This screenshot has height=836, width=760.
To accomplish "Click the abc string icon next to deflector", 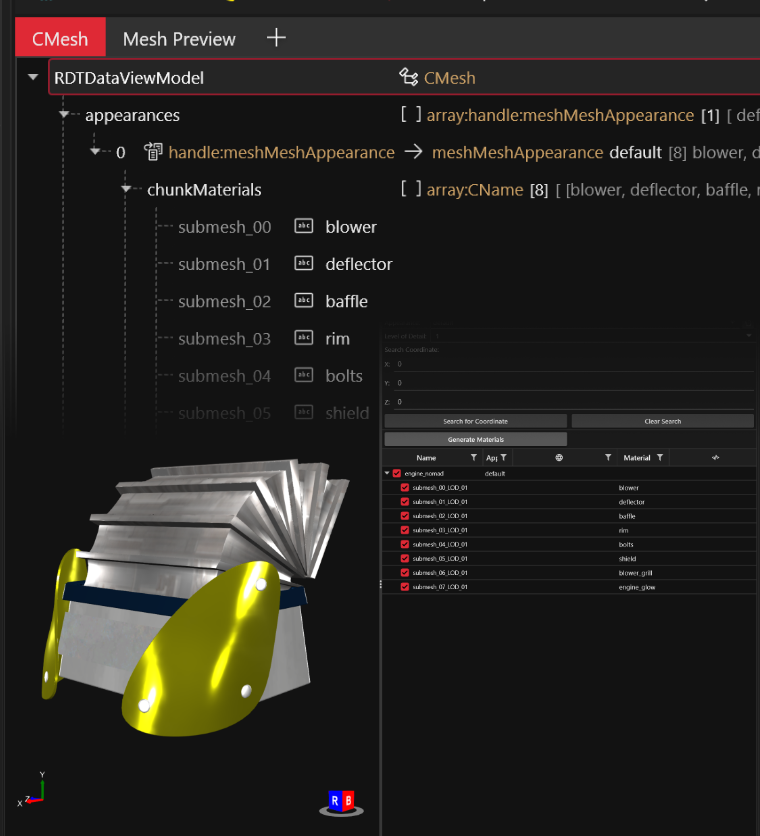I will point(304,263).
